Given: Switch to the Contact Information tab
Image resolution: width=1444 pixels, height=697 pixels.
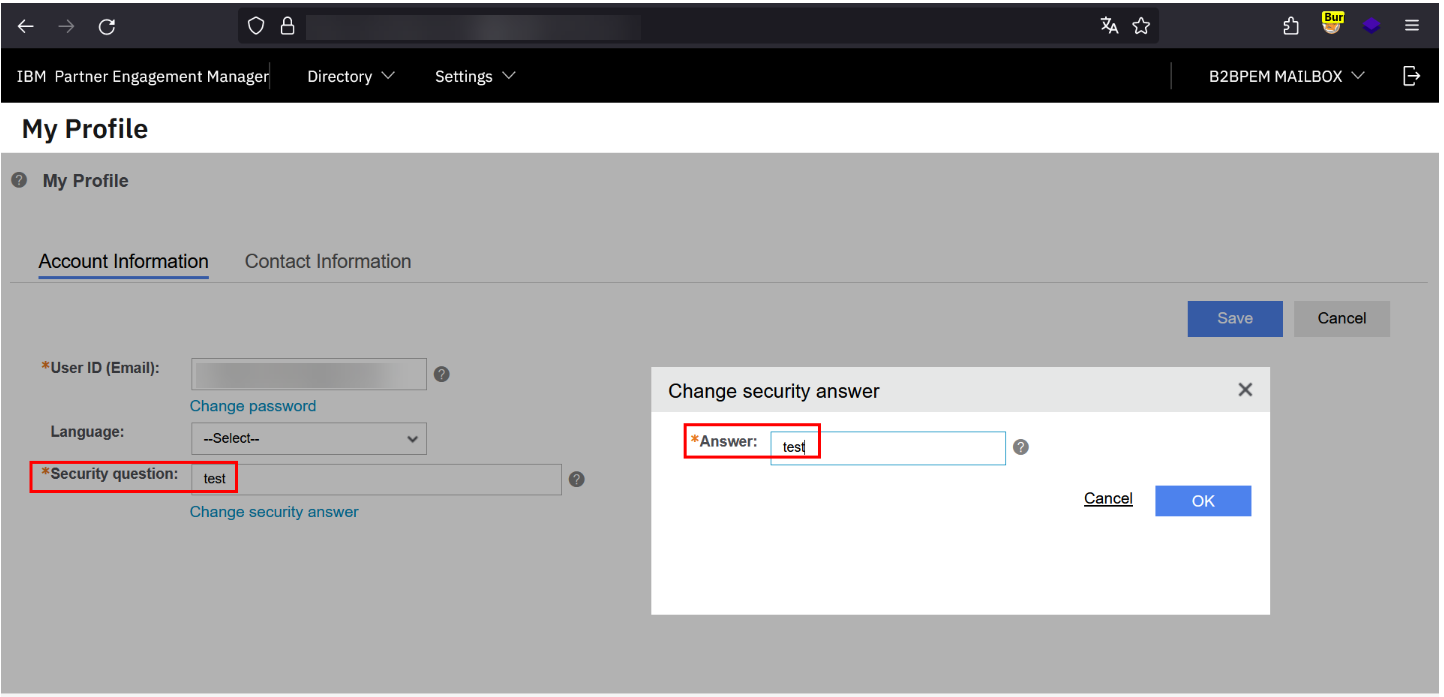Looking at the screenshot, I should pos(328,261).
